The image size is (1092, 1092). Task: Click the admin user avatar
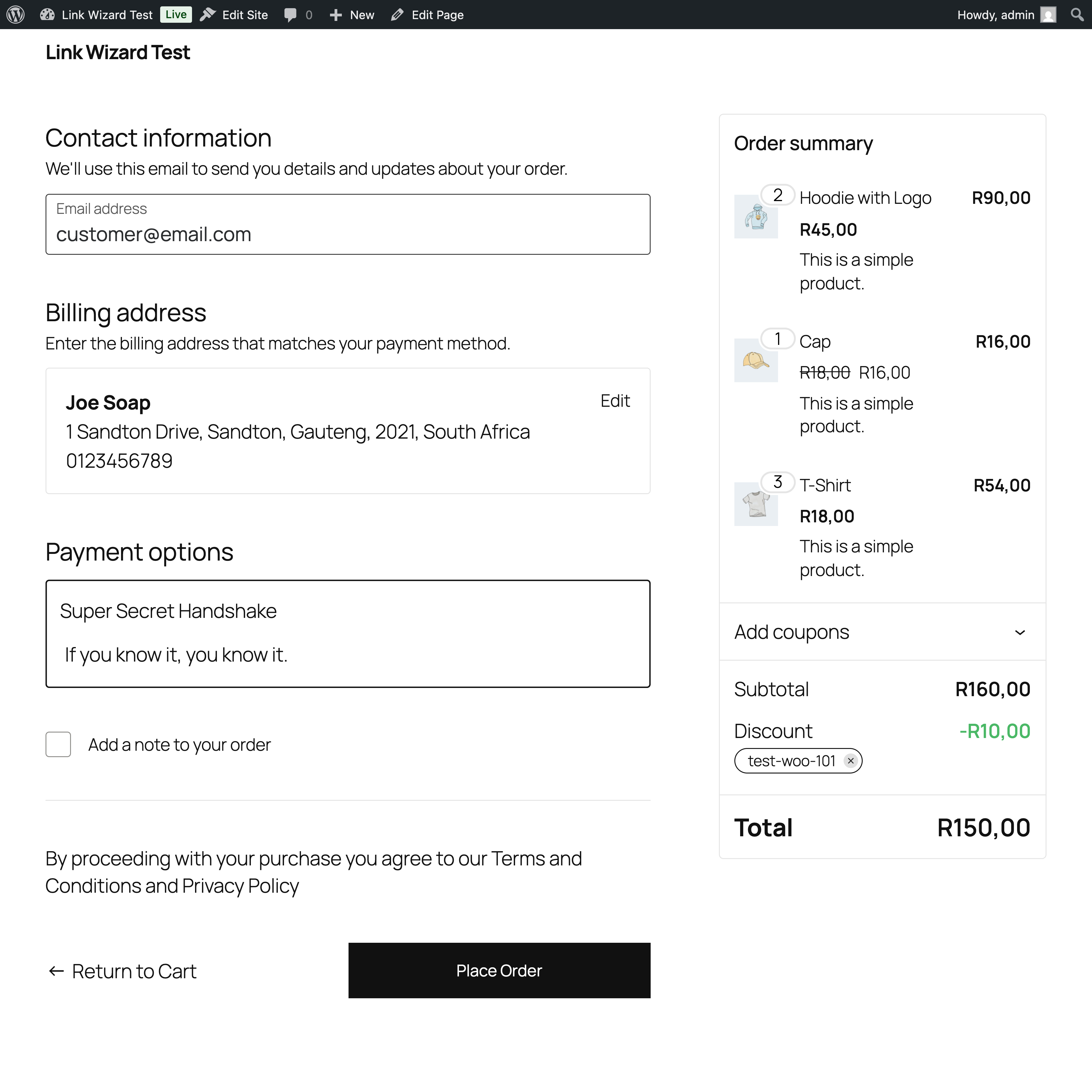coord(1049,15)
